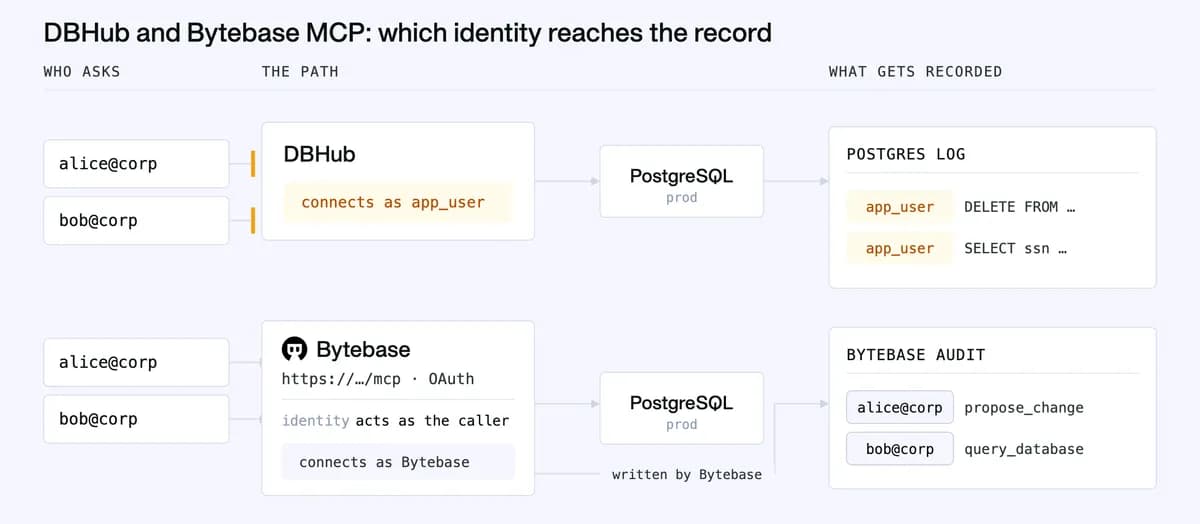The width and height of the screenshot is (1200, 524).
Task: Click the app_user tag next to SELECT ssn
Action: (900, 248)
